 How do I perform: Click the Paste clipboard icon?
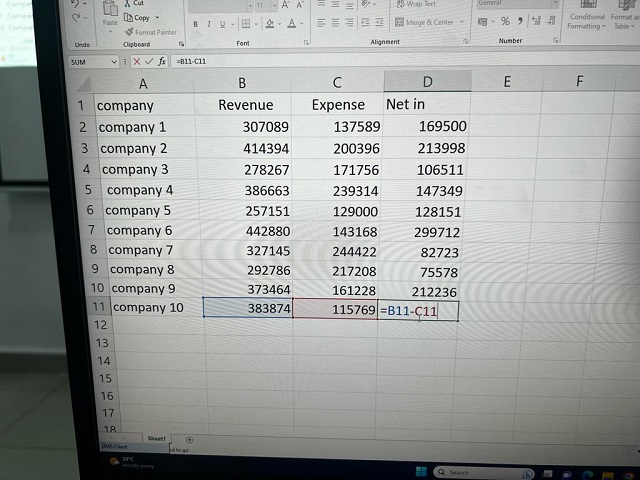(110, 9)
